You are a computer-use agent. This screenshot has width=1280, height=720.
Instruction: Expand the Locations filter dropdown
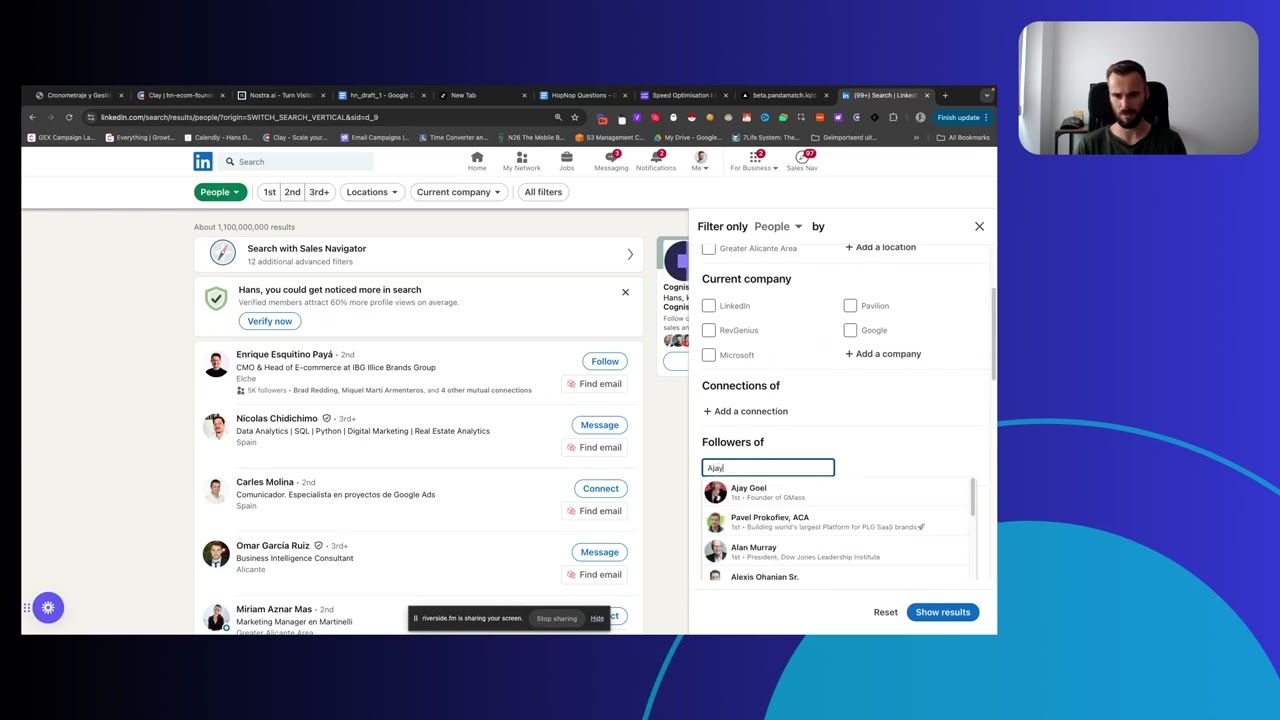pos(371,192)
